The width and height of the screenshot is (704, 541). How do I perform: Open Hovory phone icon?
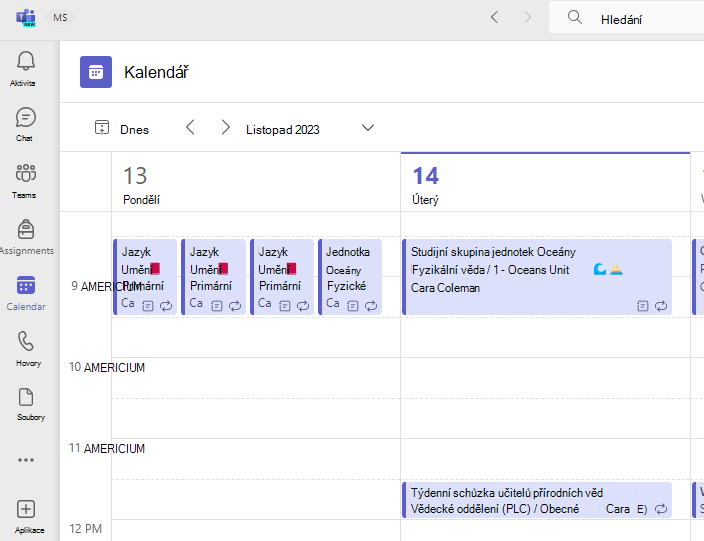26,341
